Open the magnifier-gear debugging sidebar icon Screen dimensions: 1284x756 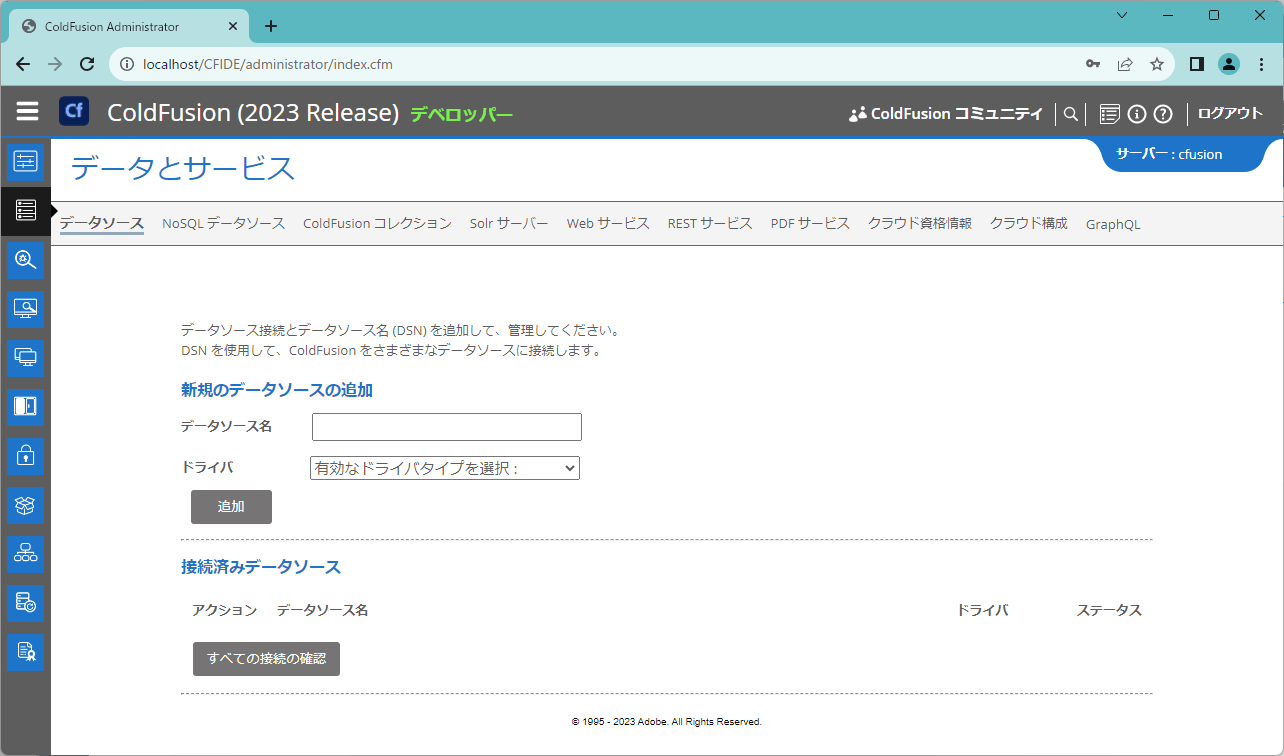pyautogui.click(x=25, y=259)
